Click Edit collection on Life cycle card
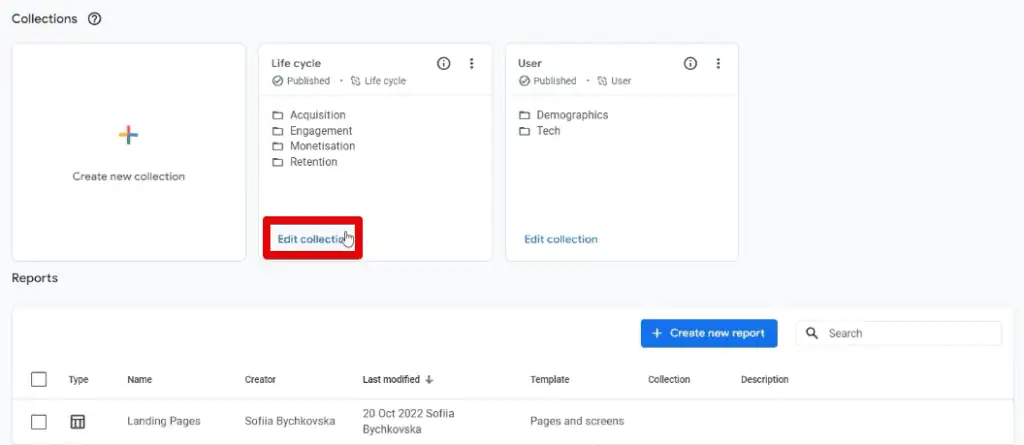This screenshot has width=1024, height=445. tap(312, 239)
